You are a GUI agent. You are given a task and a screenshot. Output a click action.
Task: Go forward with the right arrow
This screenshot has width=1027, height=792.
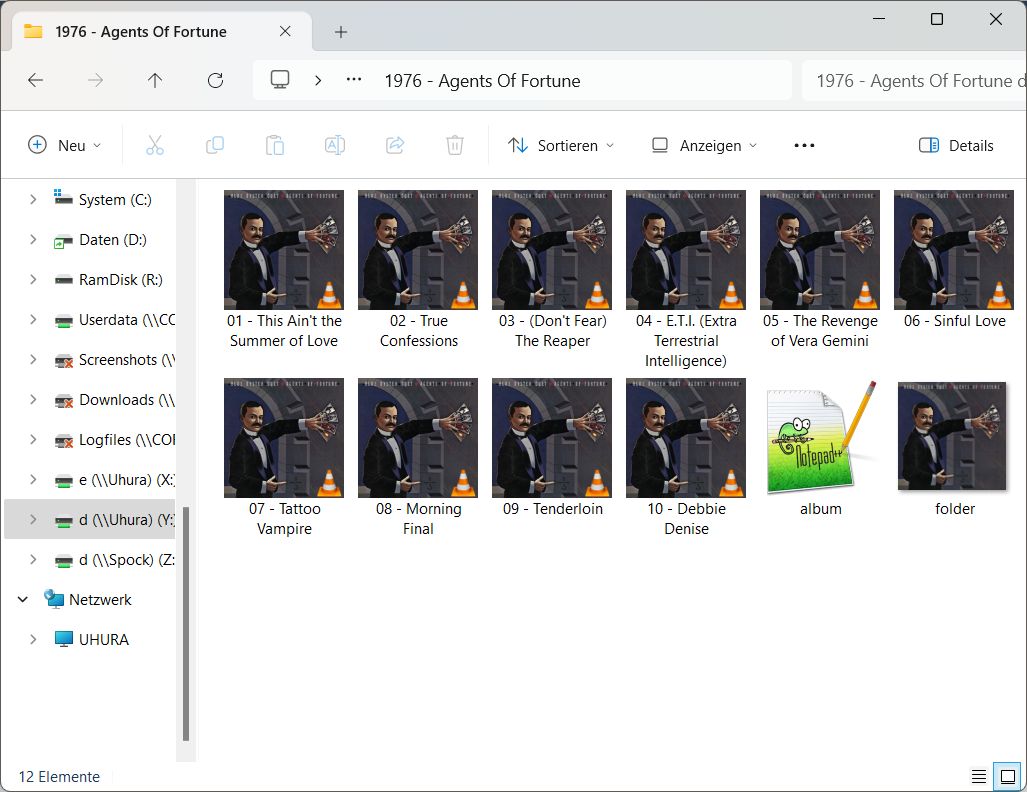click(96, 81)
